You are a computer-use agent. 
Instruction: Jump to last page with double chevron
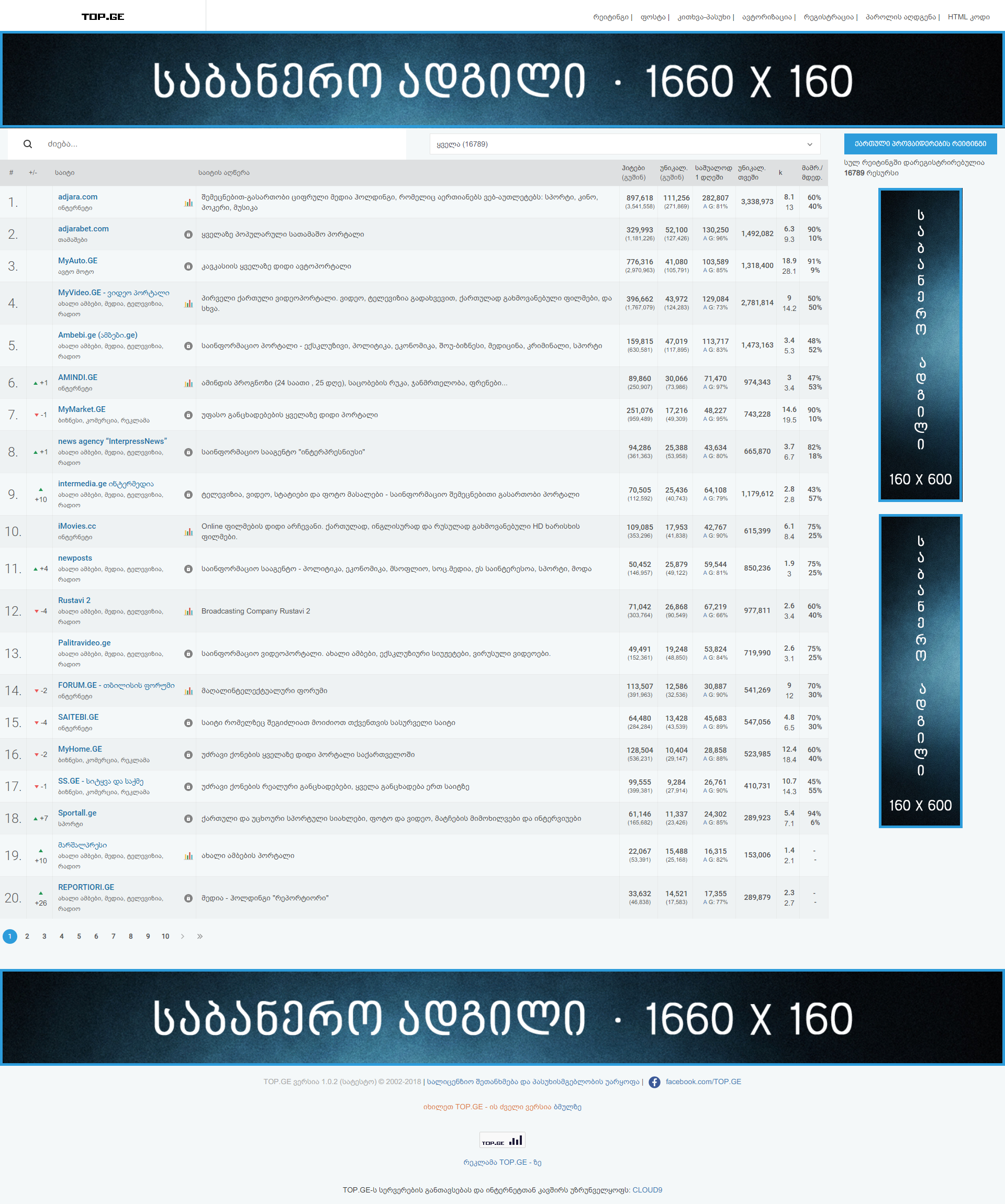(x=199, y=937)
